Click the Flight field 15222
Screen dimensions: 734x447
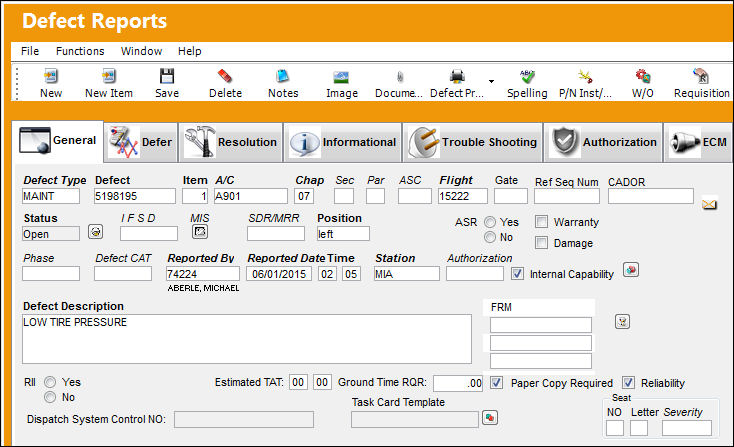462,196
